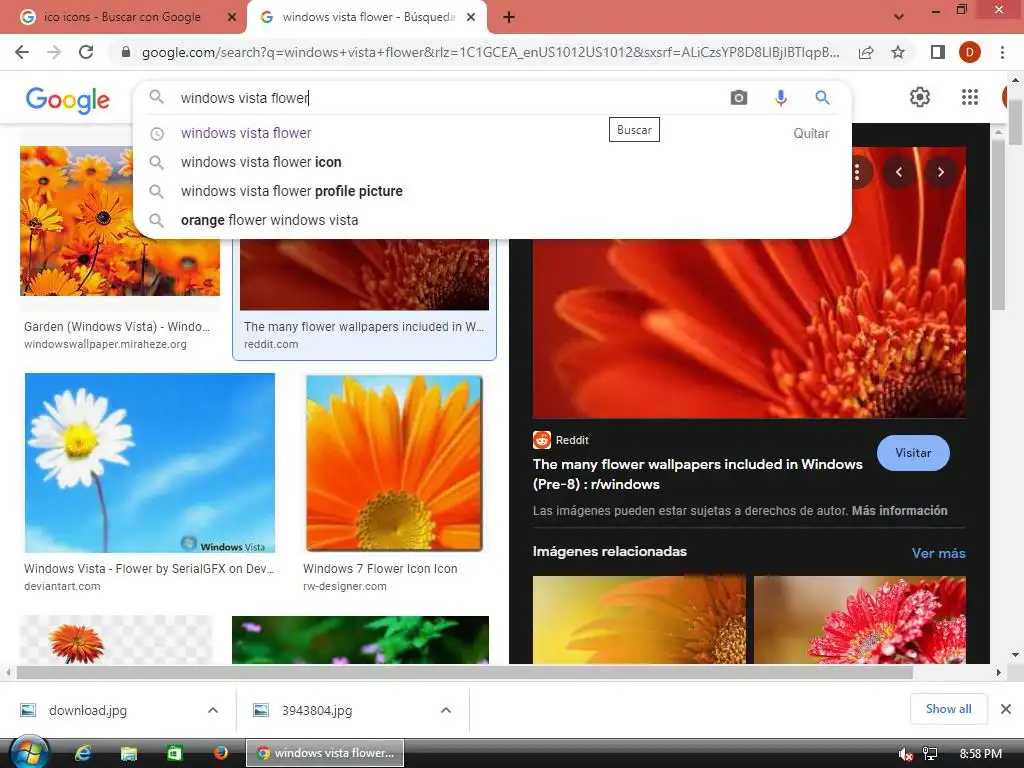Close the 'windows vista flower' tab
The image size is (1024, 768).
pos(471,18)
